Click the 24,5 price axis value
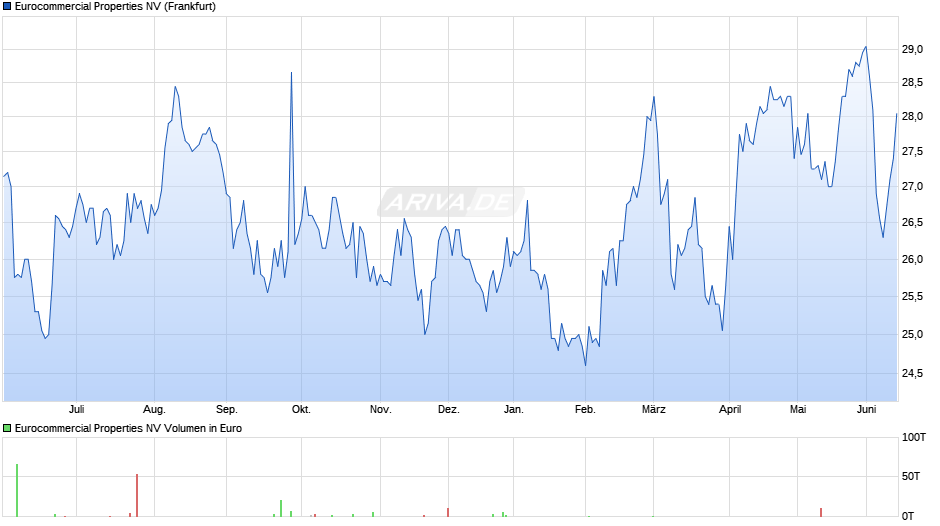The width and height of the screenshot is (940, 526). click(x=912, y=373)
